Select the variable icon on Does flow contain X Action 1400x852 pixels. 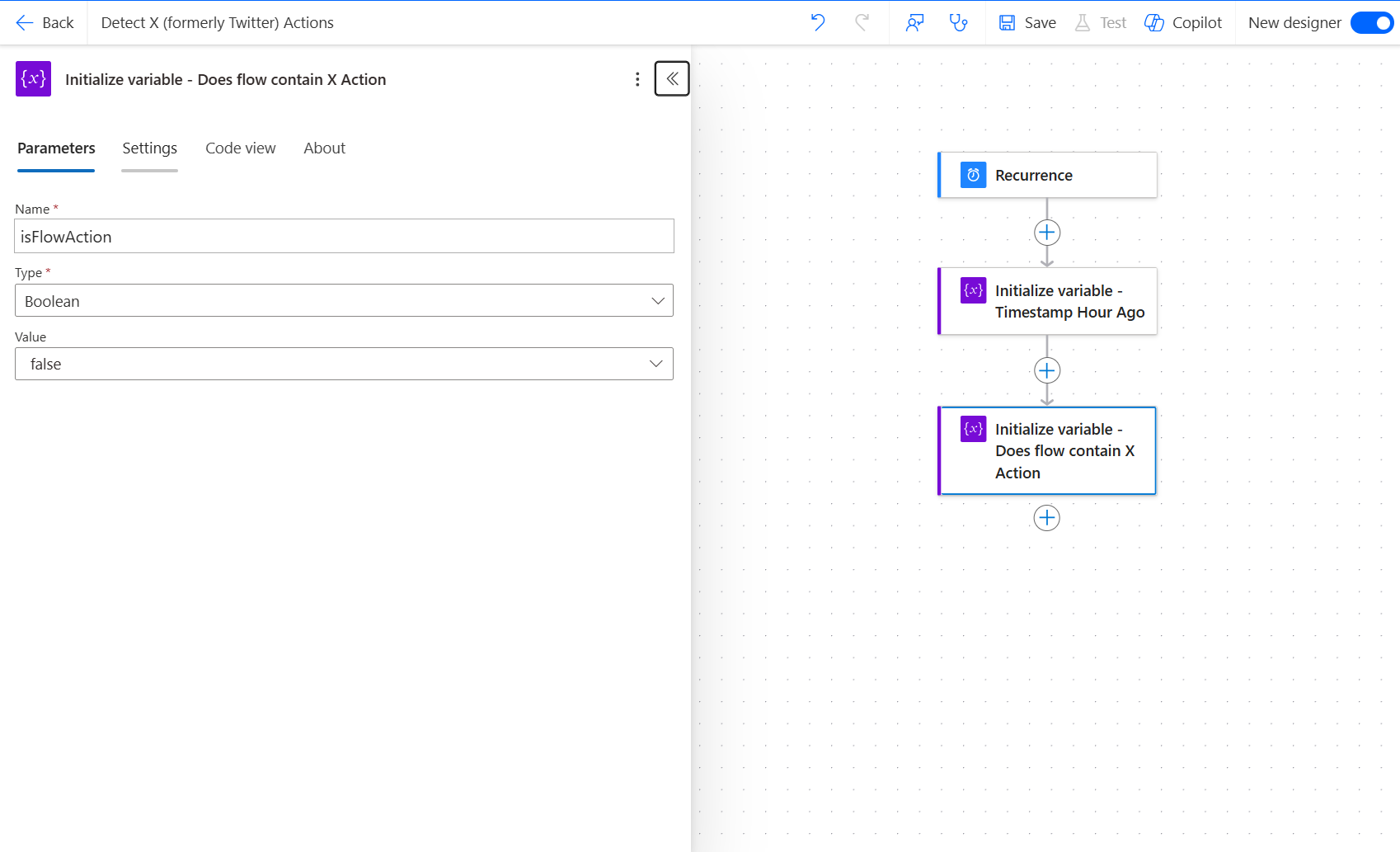tap(973, 428)
